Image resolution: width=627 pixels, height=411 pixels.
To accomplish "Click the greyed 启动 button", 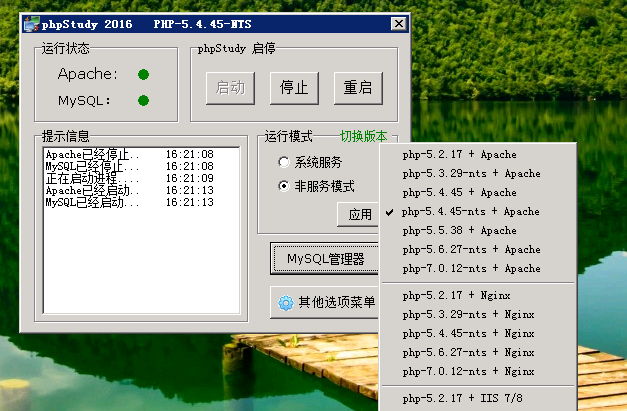I will coord(230,88).
